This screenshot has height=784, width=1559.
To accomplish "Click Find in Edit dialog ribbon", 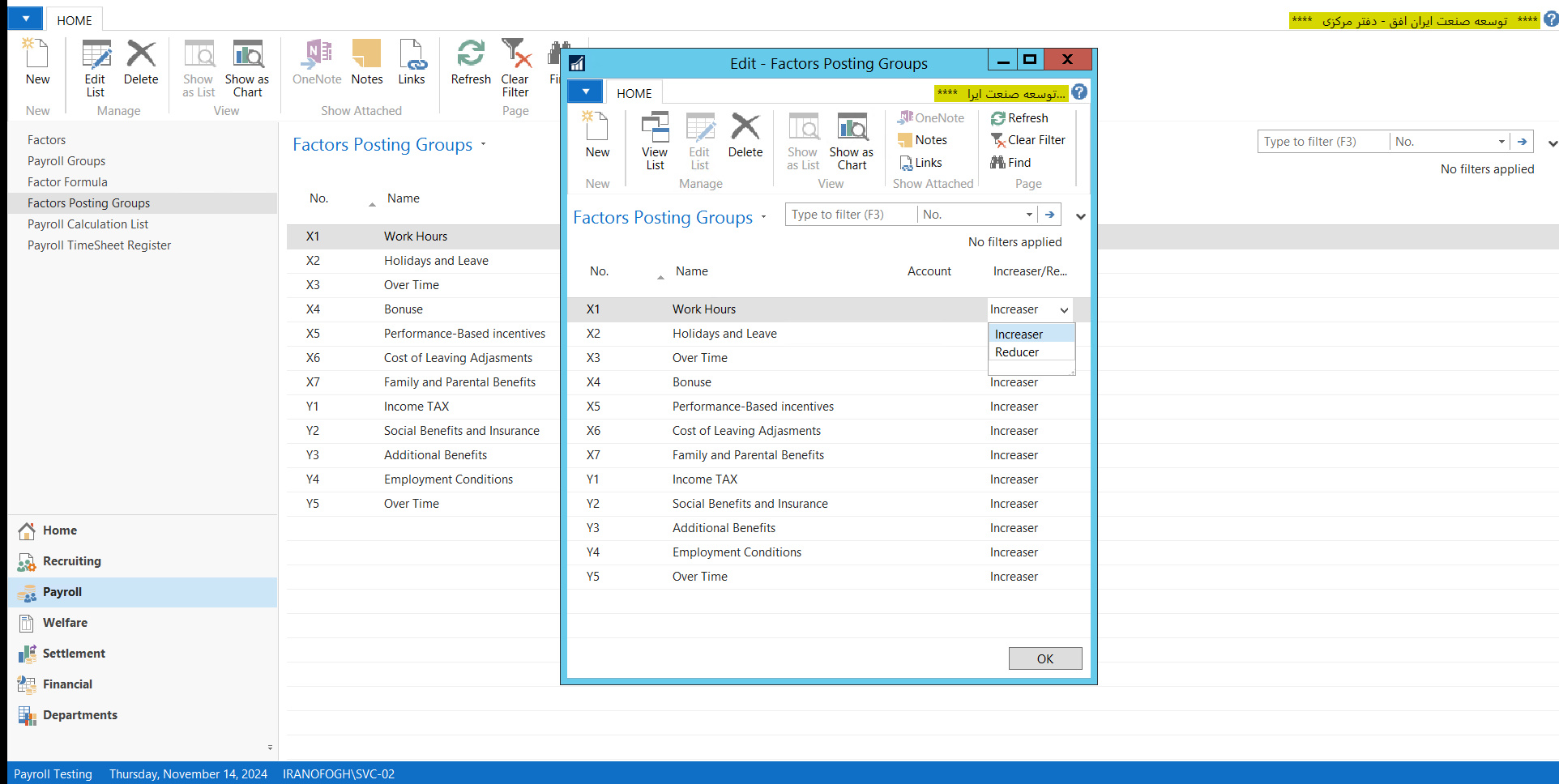I will pos(1010,163).
